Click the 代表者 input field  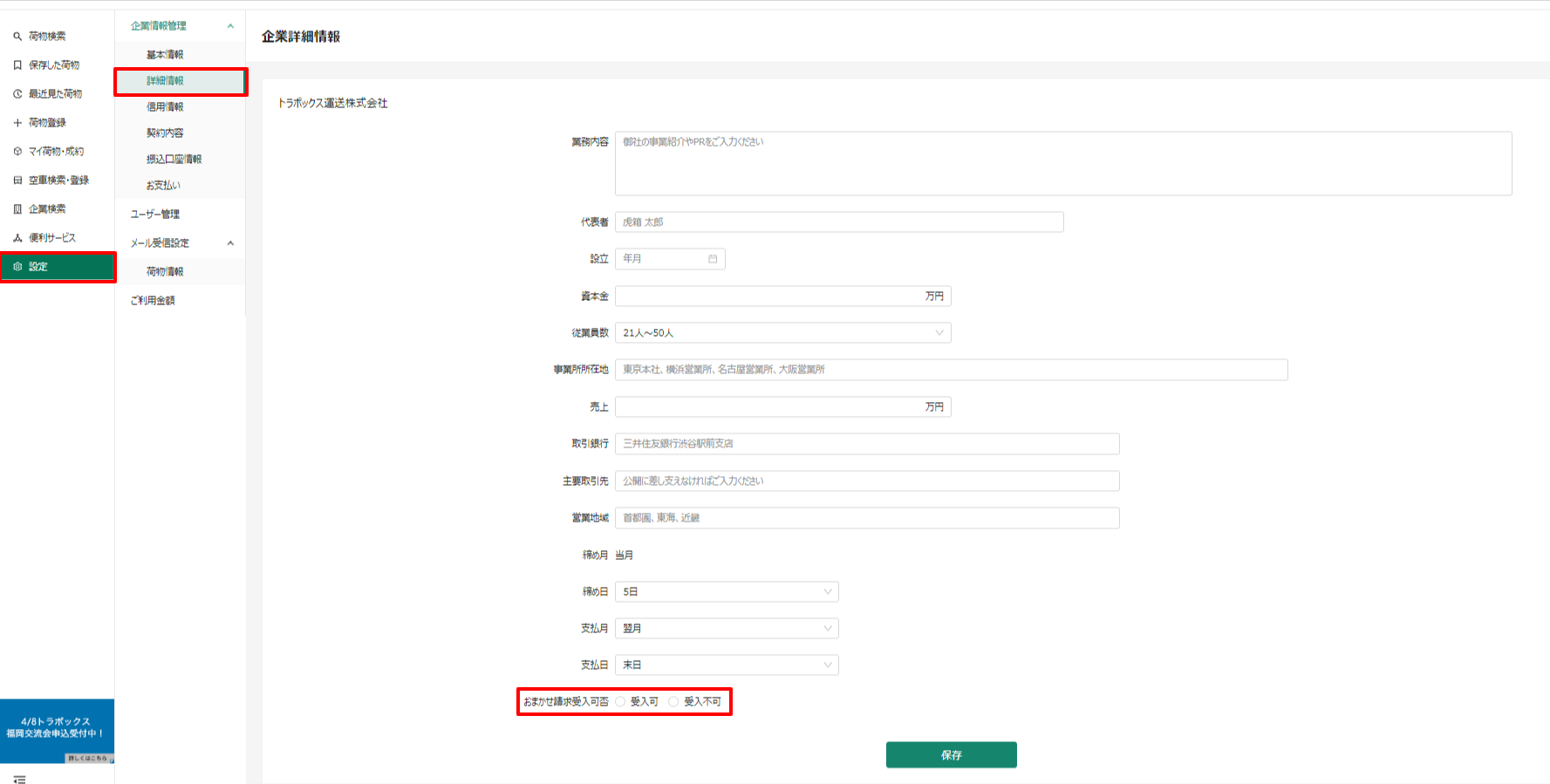[x=839, y=222]
